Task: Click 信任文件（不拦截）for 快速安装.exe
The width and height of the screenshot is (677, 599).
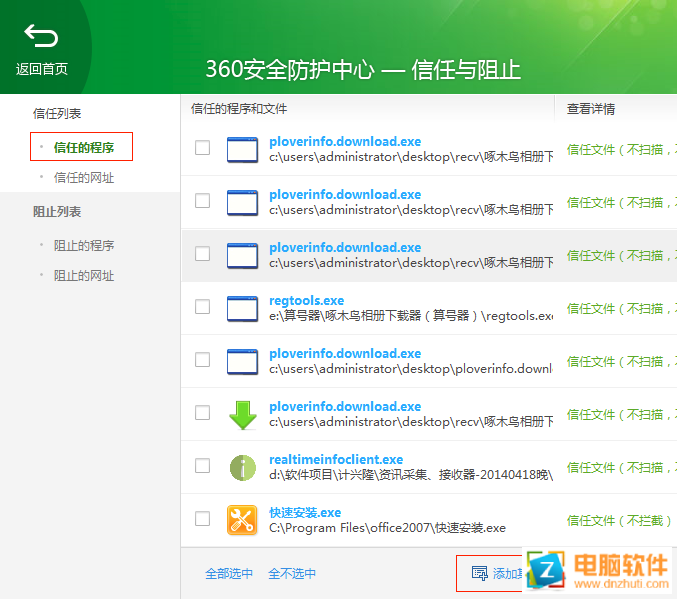Action: (619, 520)
